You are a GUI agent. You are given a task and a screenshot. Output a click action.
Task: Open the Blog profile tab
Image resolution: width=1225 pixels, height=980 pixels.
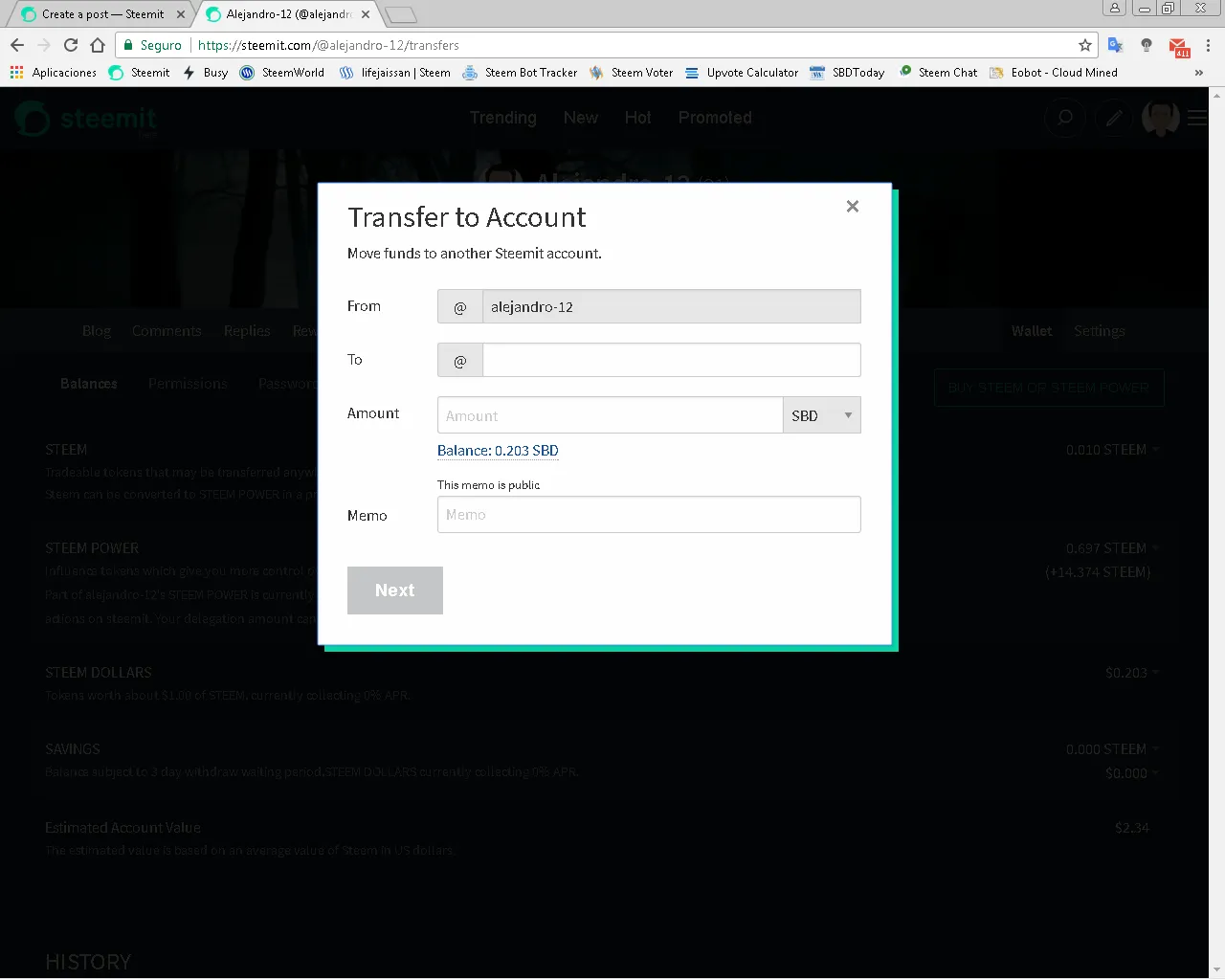tap(97, 331)
